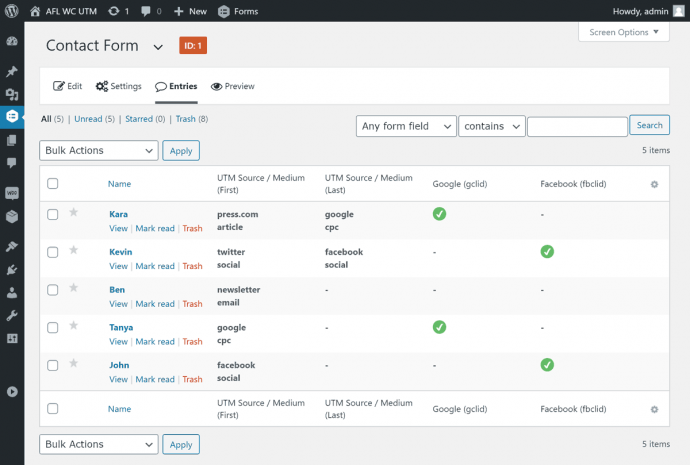690x465 pixels.
Task: Expand the Contact Form switcher chevron
Action: click(158, 47)
